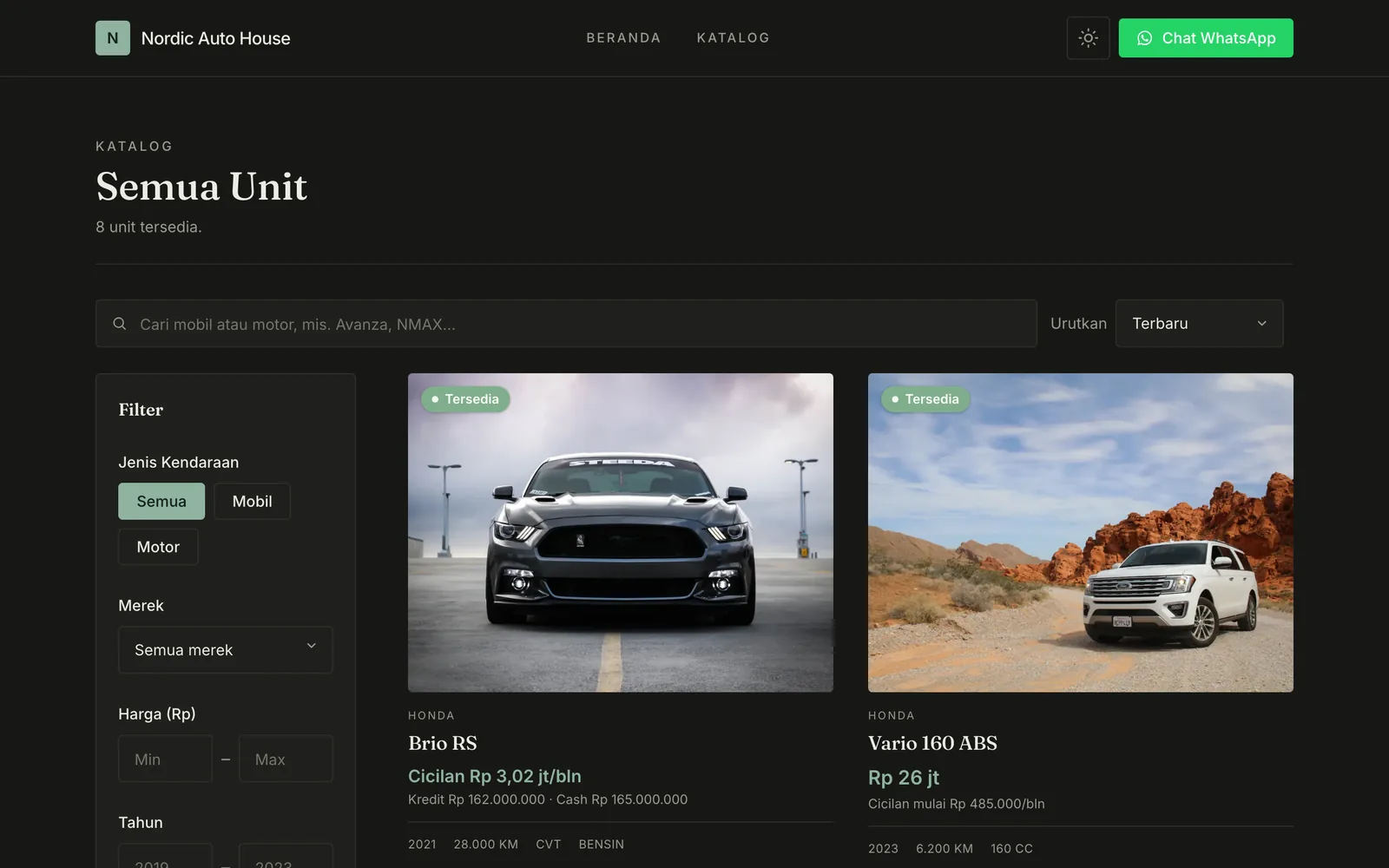Click the Merek dropdown chevron arrow
This screenshot has width=1389, height=868.
pos(312,646)
